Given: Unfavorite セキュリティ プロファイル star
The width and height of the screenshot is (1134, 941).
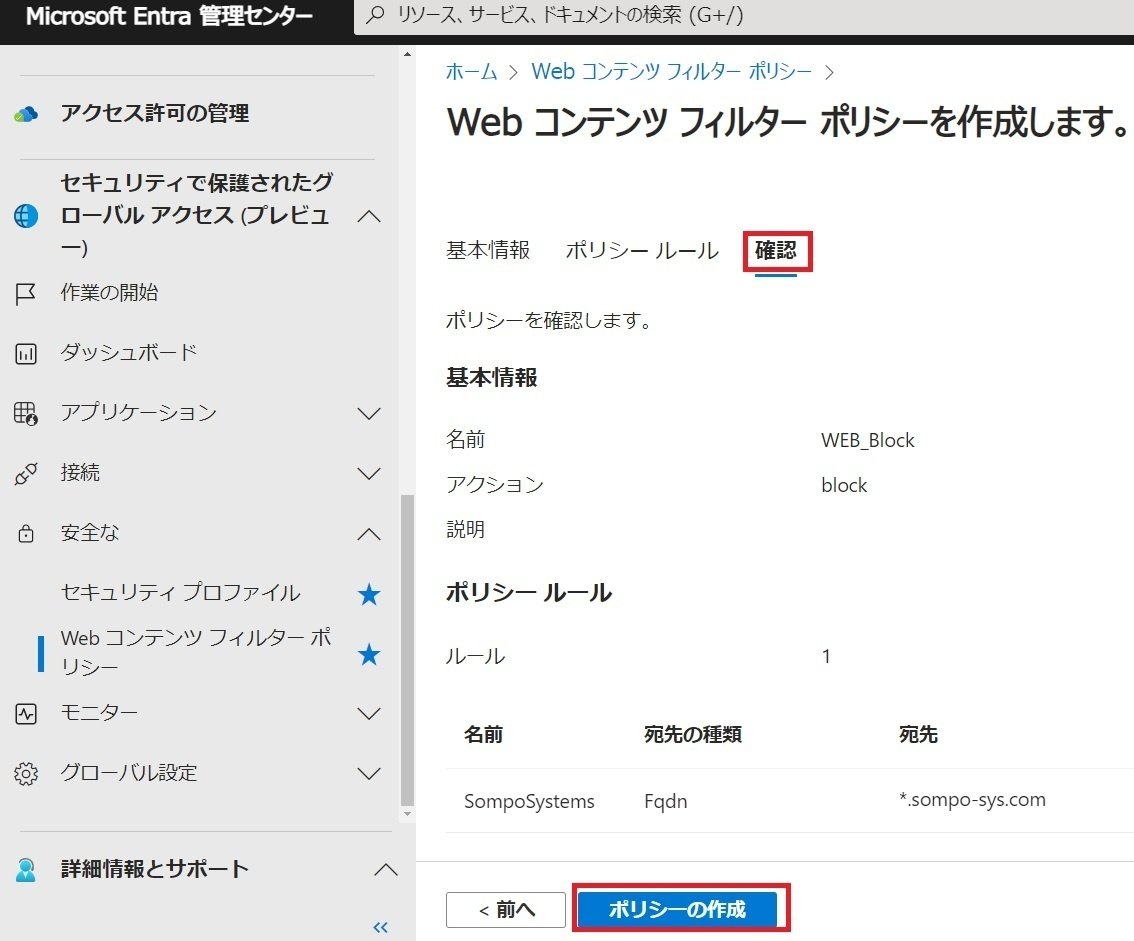Looking at the screenshot, I should (369, 595).
